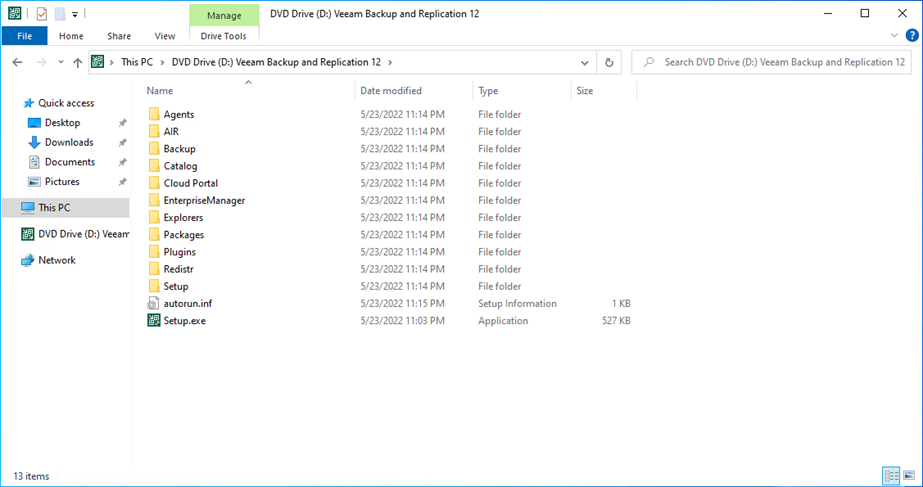
Task: Open the recent locations dropdown
Action: coord(61,62)
